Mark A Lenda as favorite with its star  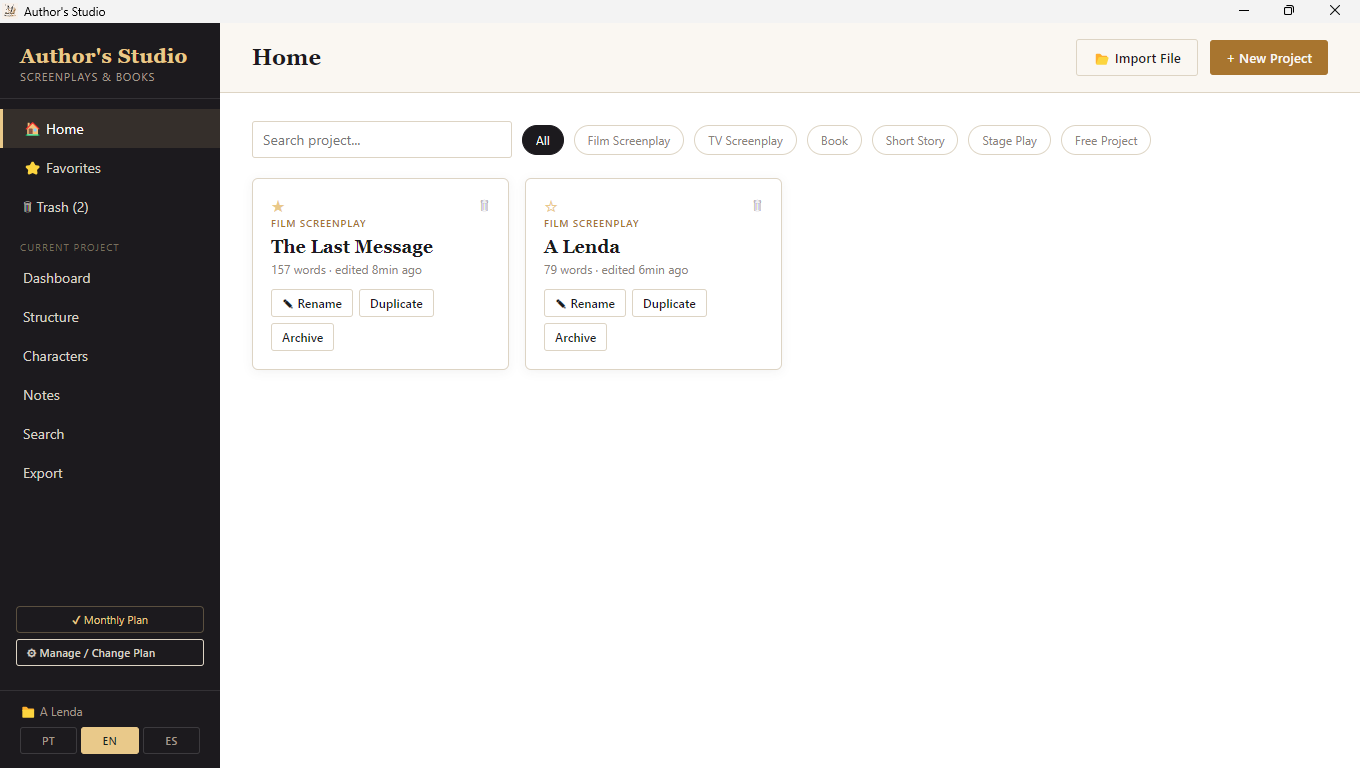coord(551,206)
